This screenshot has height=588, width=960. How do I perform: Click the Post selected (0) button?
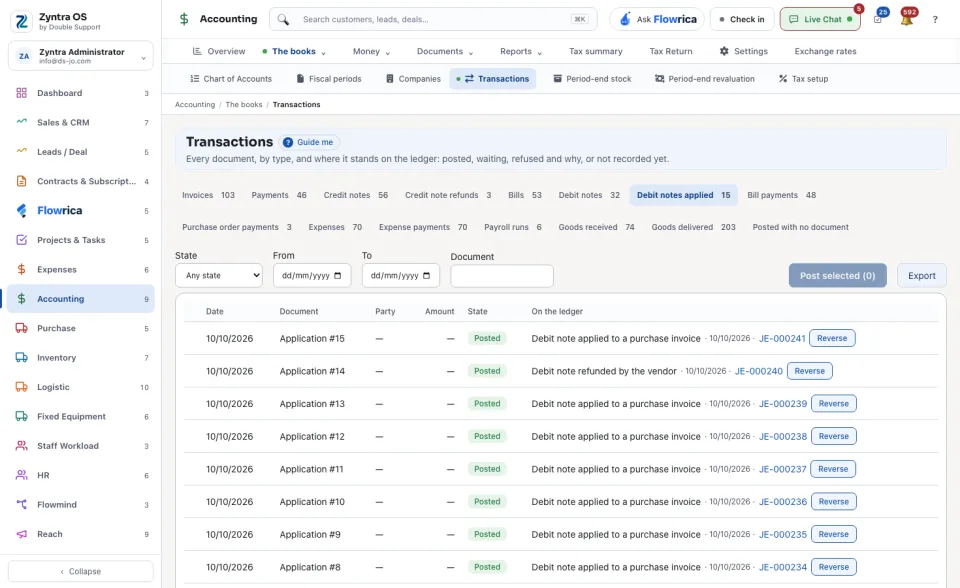point(838,276)
